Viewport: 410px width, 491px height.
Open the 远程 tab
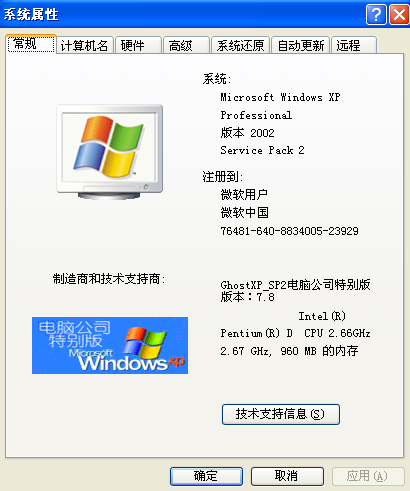tap(354, 45)
